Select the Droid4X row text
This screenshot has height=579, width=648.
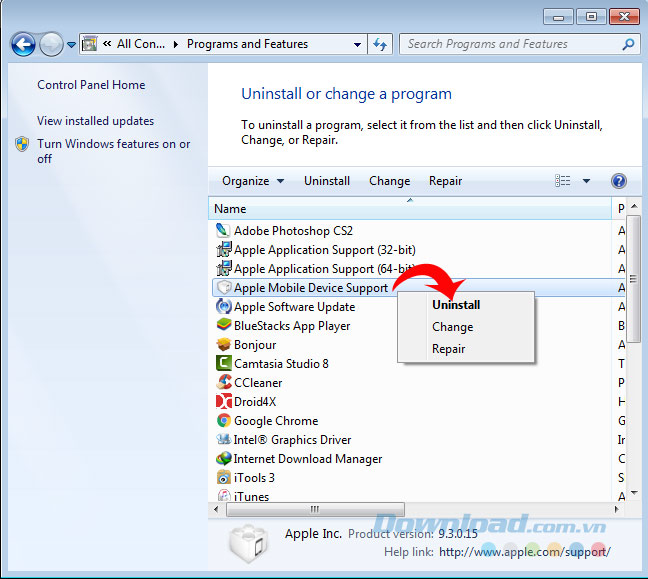pos(255,402)
